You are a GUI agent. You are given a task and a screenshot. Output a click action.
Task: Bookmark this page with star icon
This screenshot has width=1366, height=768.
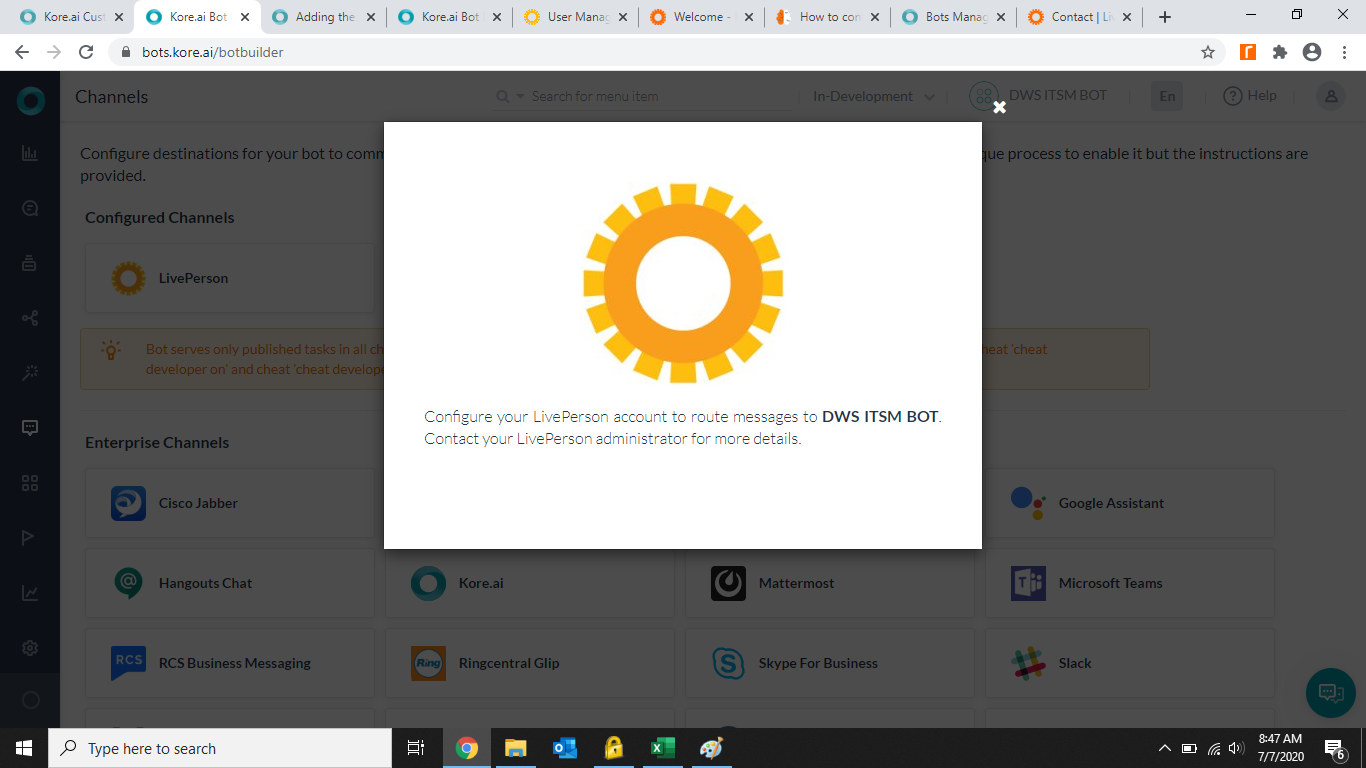(1208, 52)
